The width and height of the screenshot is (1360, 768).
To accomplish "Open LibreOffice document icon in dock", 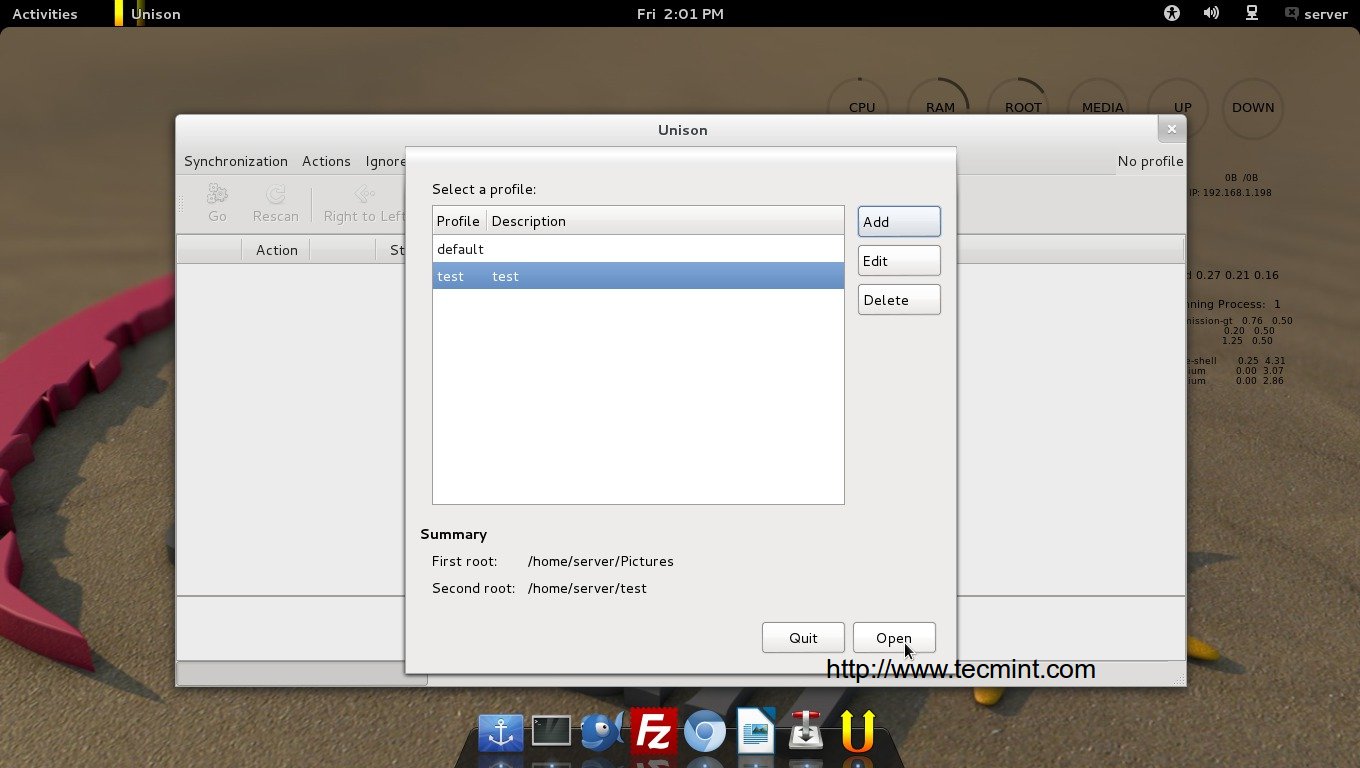I will 756,732.
